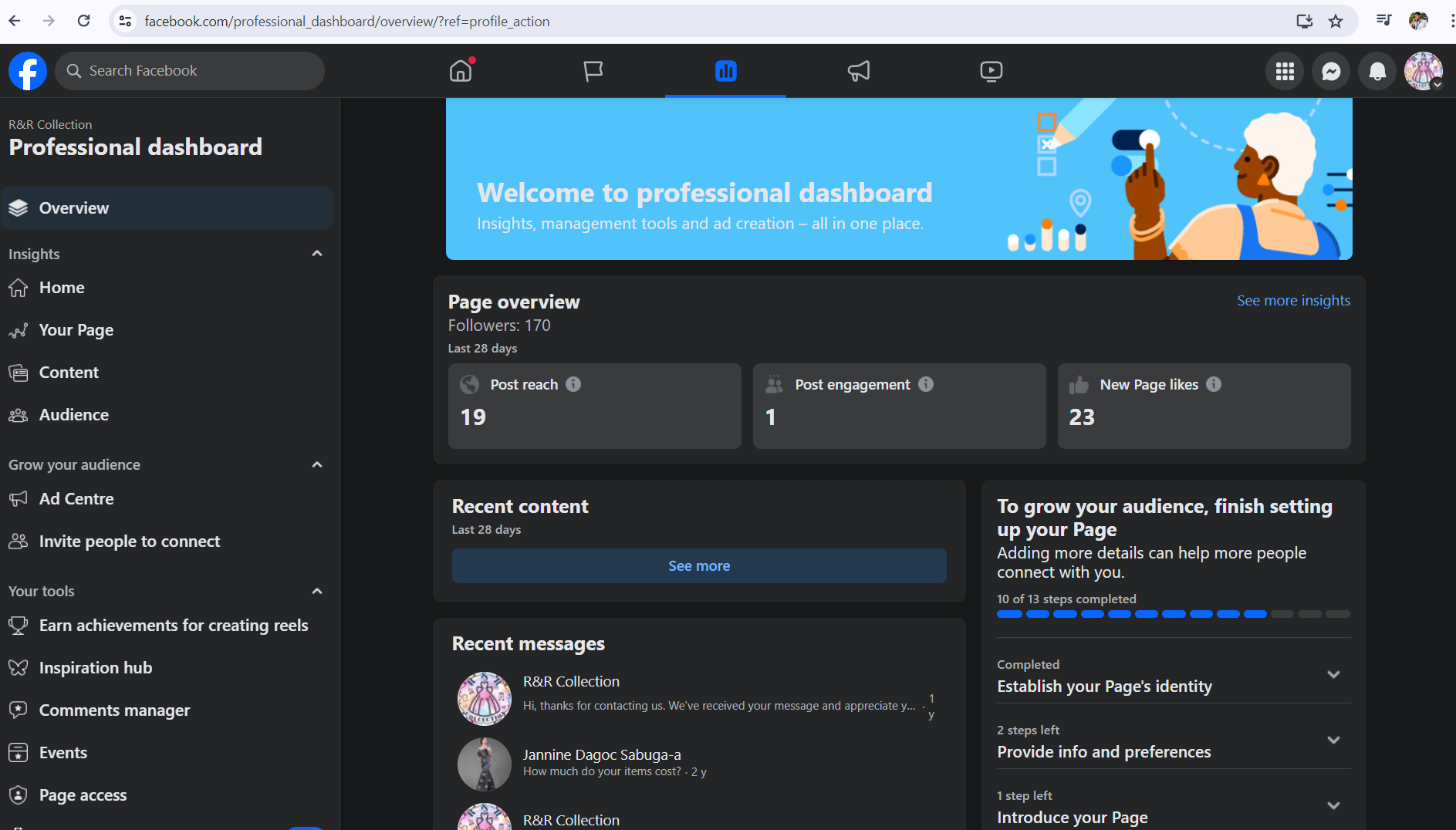The width and height of the screenshot is (1456, 830).
Task: Open the Pages flag icon in top navigation
Action: [x=593, y=71]
